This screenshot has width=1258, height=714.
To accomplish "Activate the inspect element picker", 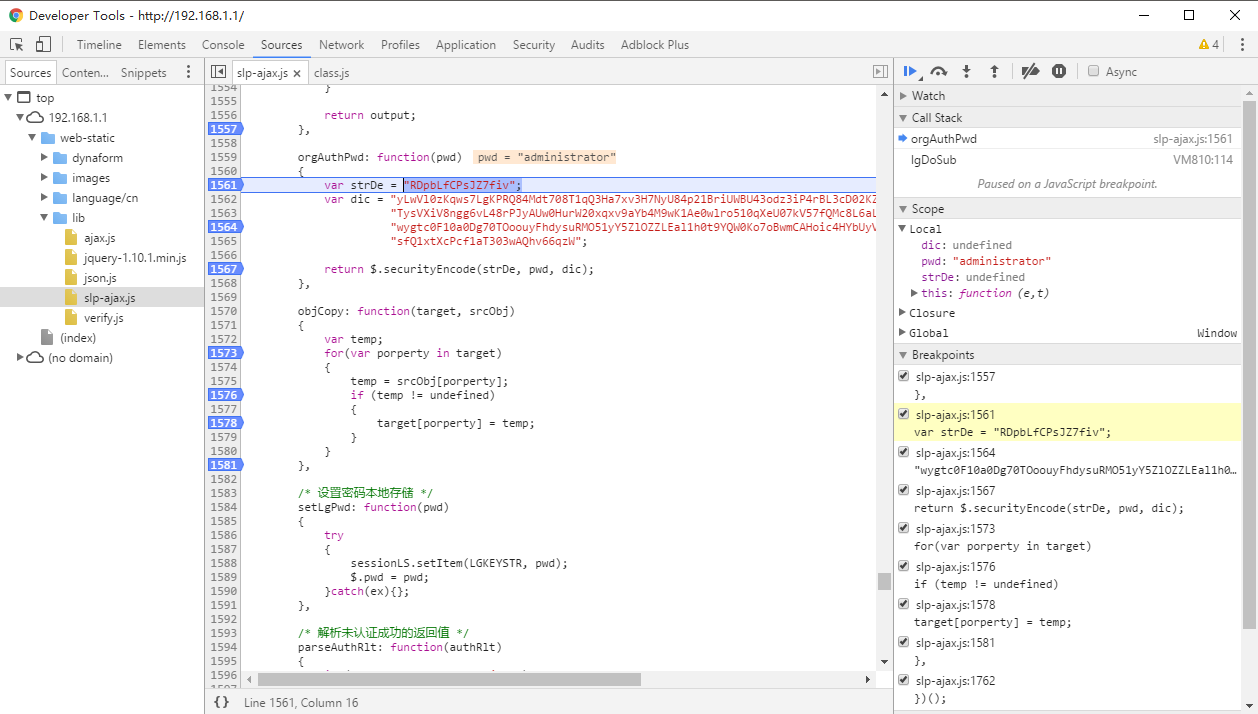I will (x=17, y=44).
